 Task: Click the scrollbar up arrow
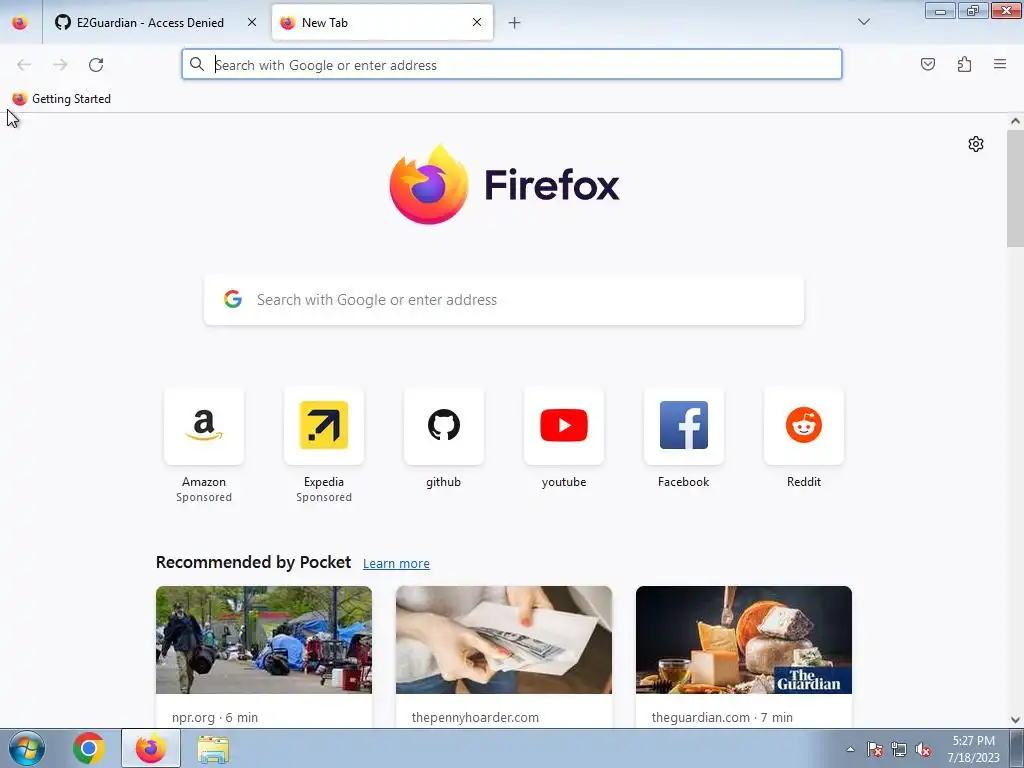click(x=1015, y=121)
